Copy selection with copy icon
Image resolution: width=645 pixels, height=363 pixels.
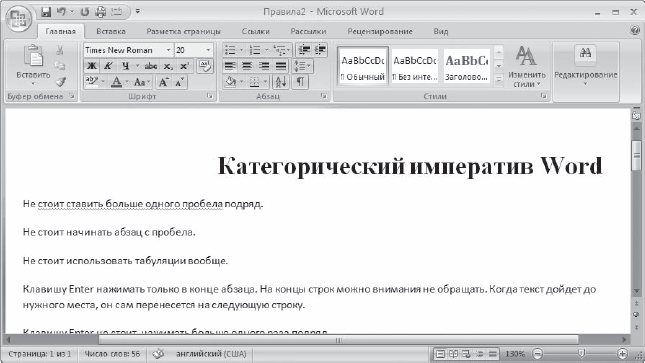[x=60, y=66]
